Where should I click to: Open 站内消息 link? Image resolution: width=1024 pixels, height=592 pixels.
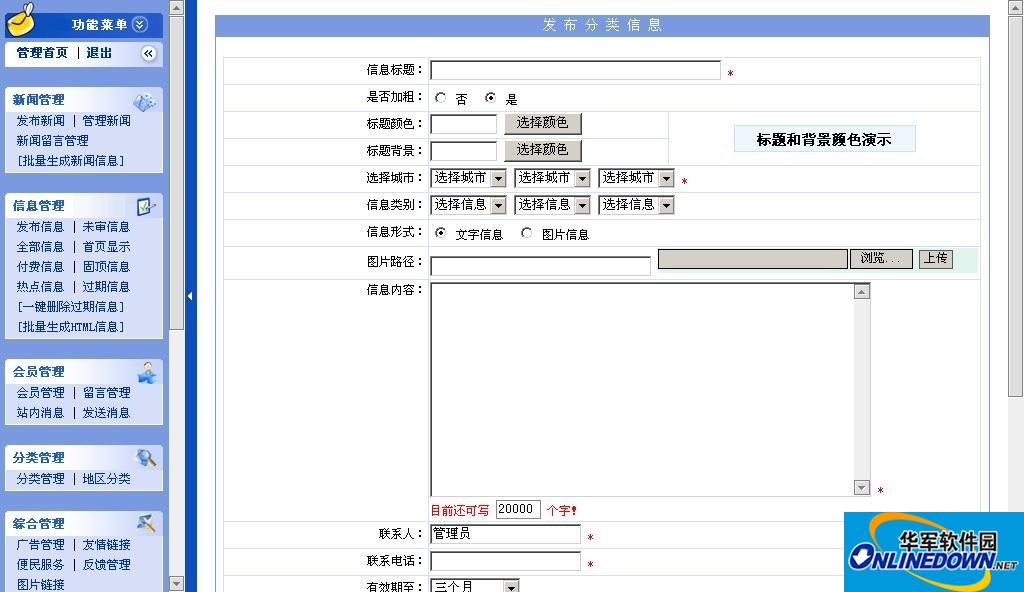(x=40, y=413)
